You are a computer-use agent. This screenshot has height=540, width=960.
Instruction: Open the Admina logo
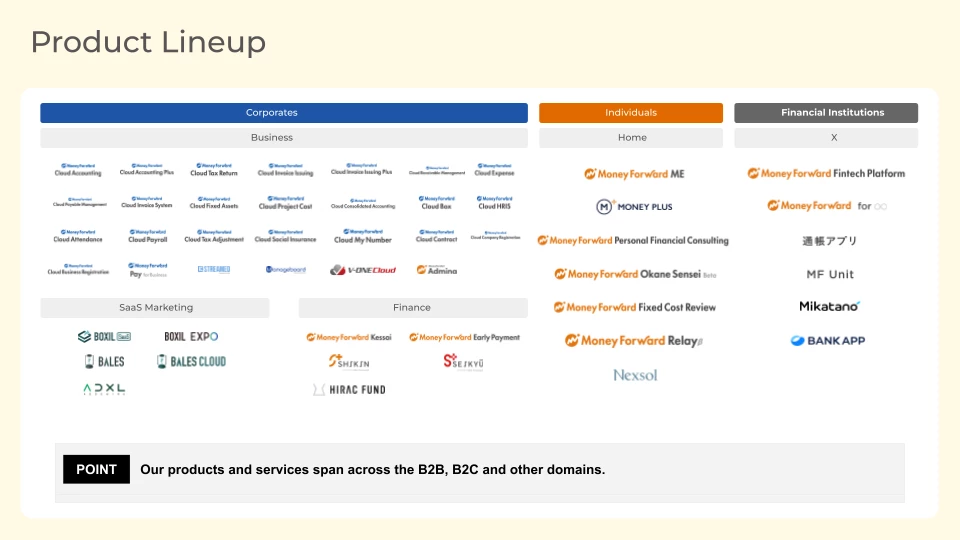pyautogui.click(x=437, y=270)
